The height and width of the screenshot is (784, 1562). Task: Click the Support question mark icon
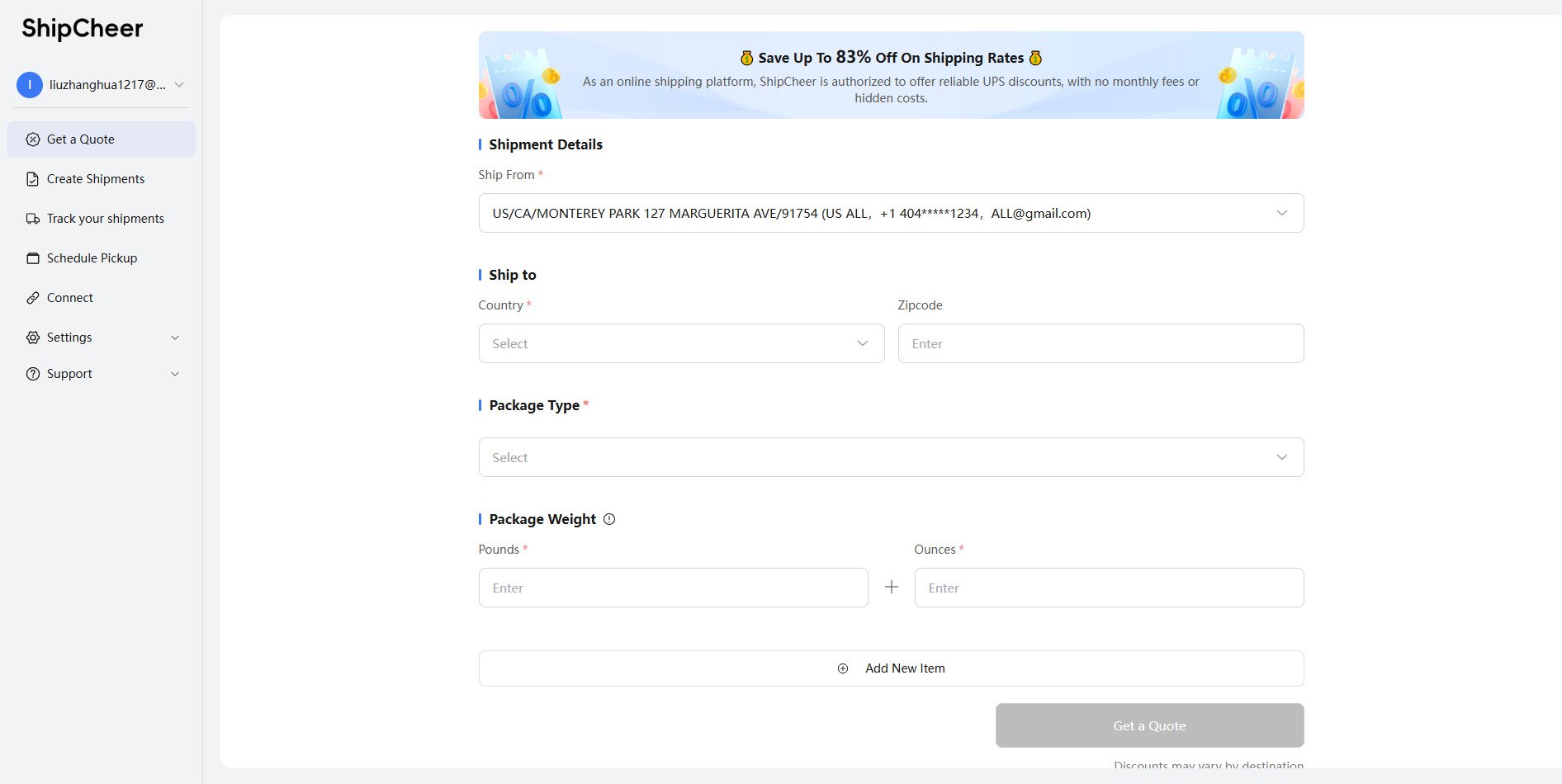coord(33,374)
